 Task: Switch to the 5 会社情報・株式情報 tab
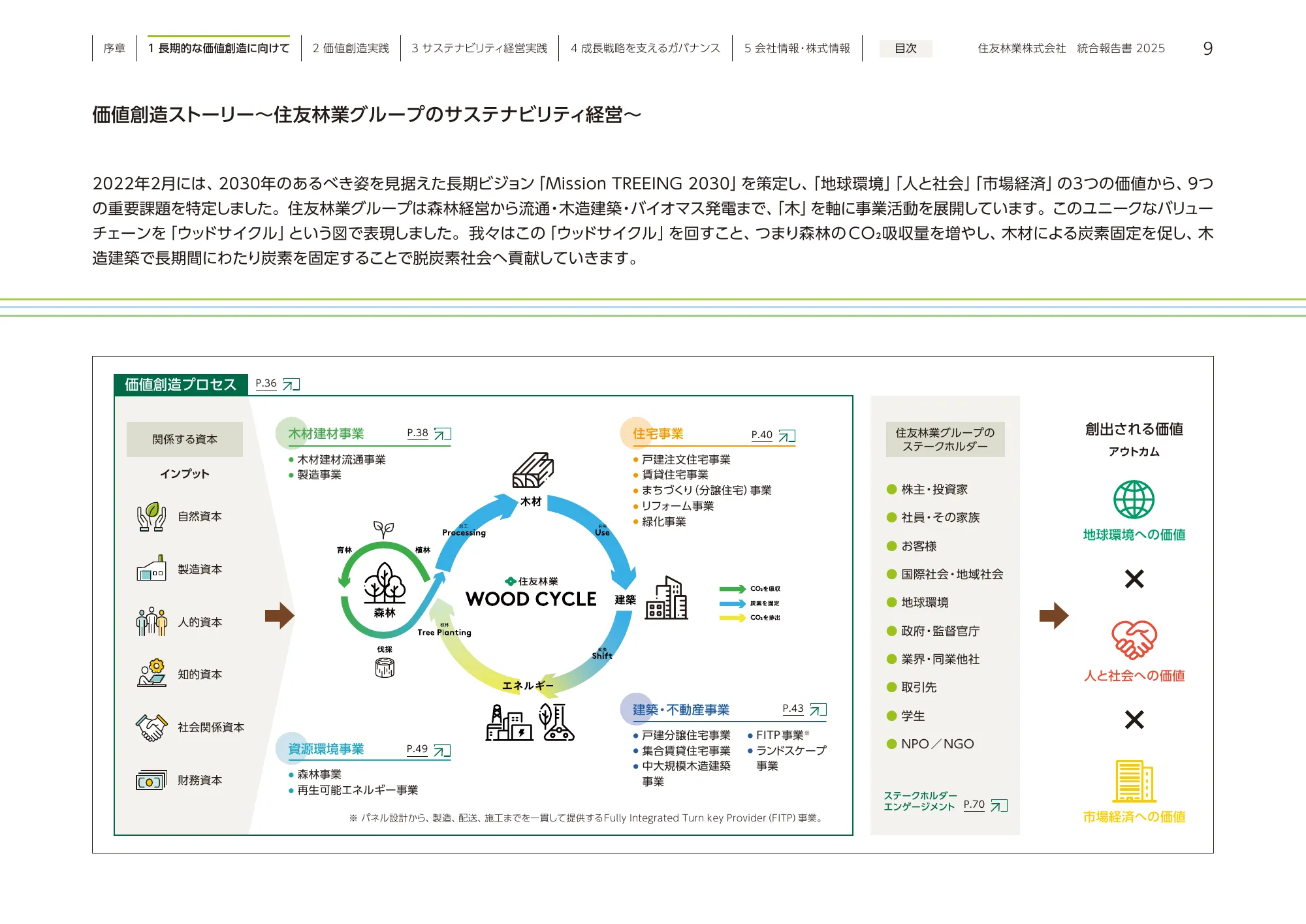pyautogui.click(x=797, y=48)
